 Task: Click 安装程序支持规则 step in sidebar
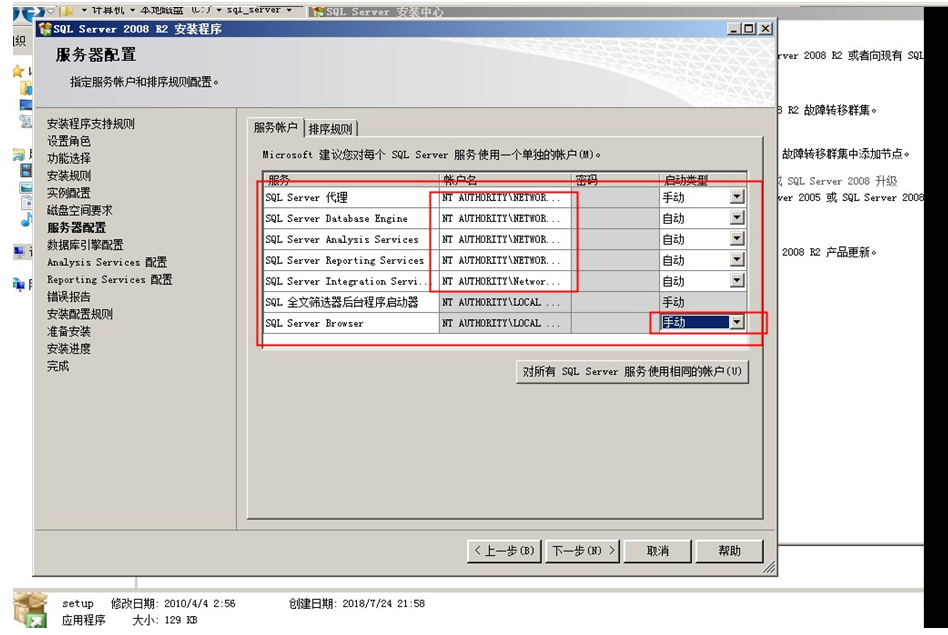tap(91, 123)
